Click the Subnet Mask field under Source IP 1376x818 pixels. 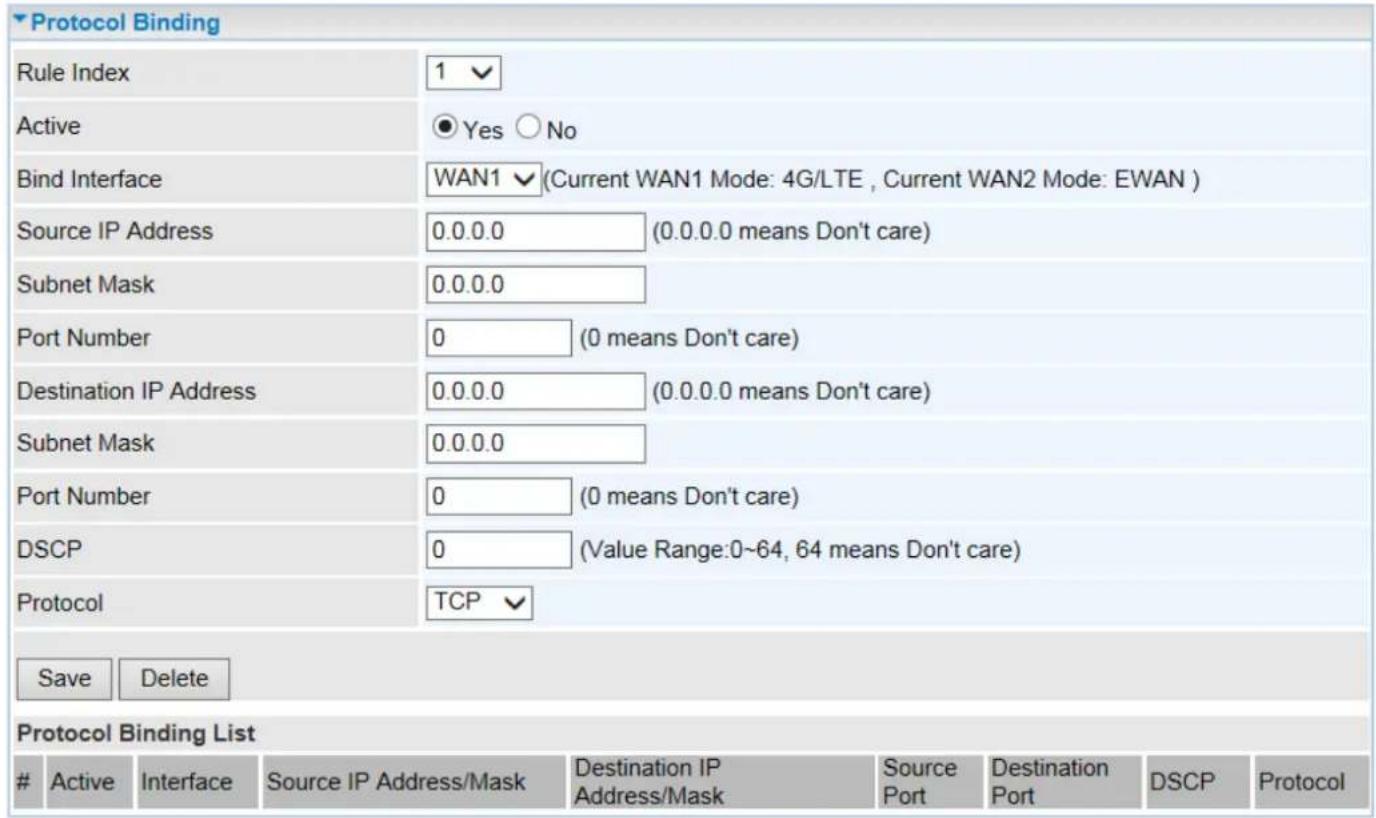(x=536, y=284)
